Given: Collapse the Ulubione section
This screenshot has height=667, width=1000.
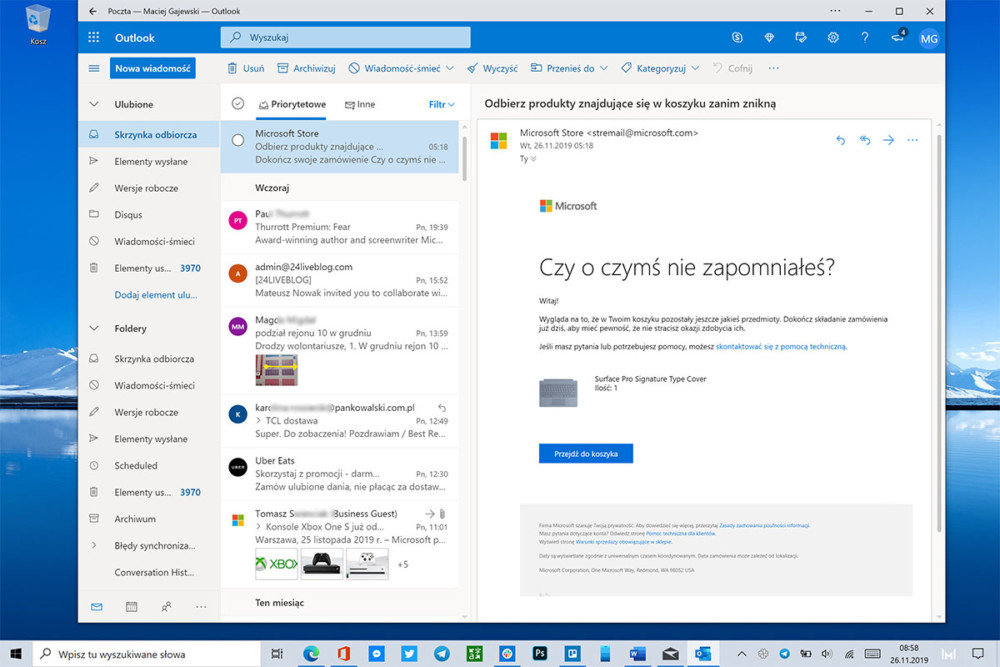Looking at the screenshot, I should (94, 104).
